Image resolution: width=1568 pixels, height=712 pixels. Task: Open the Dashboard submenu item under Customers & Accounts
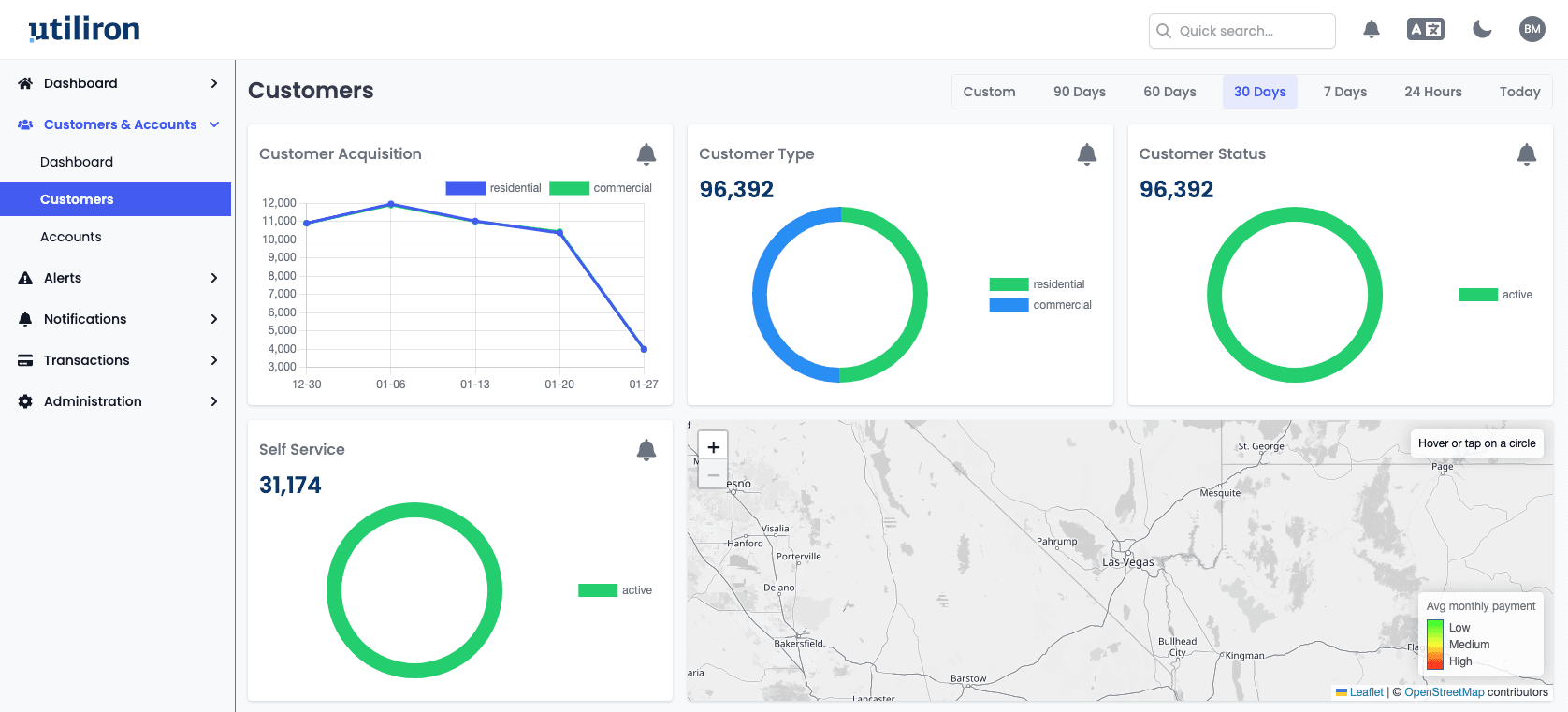click(116, 162)
